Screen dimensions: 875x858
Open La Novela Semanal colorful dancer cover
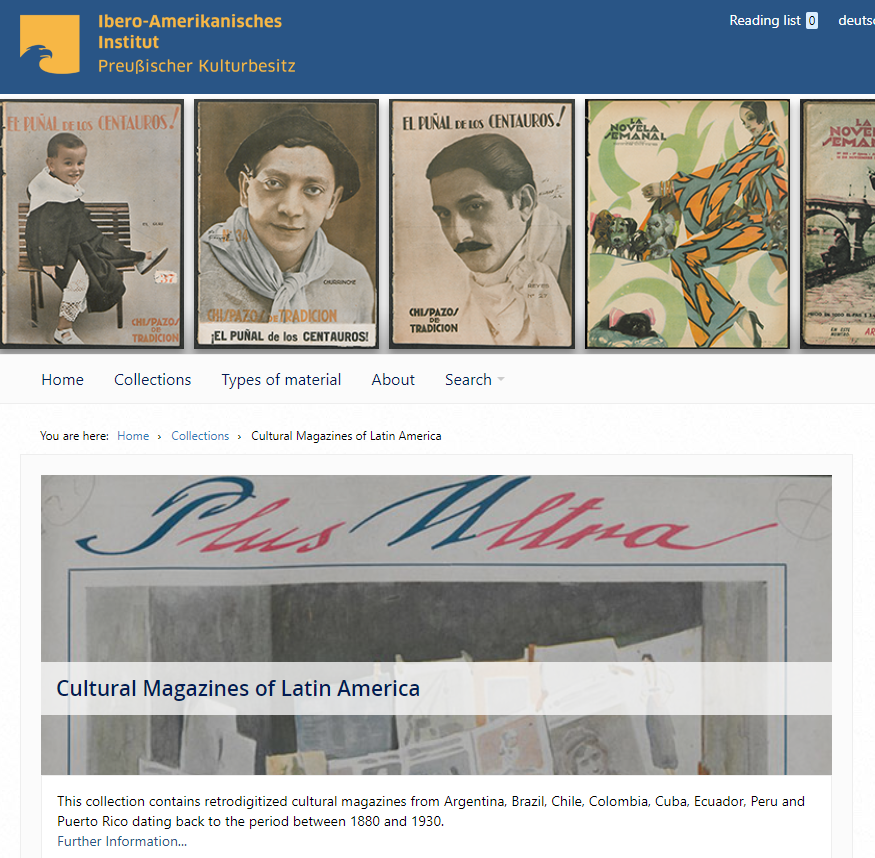(688, 224)
